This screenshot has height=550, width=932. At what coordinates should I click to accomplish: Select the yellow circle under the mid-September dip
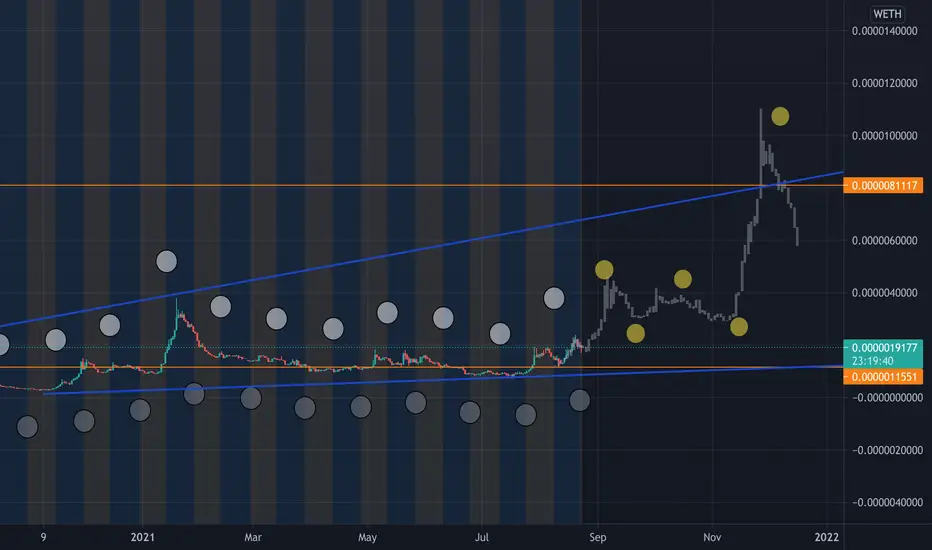click(635, 333)
